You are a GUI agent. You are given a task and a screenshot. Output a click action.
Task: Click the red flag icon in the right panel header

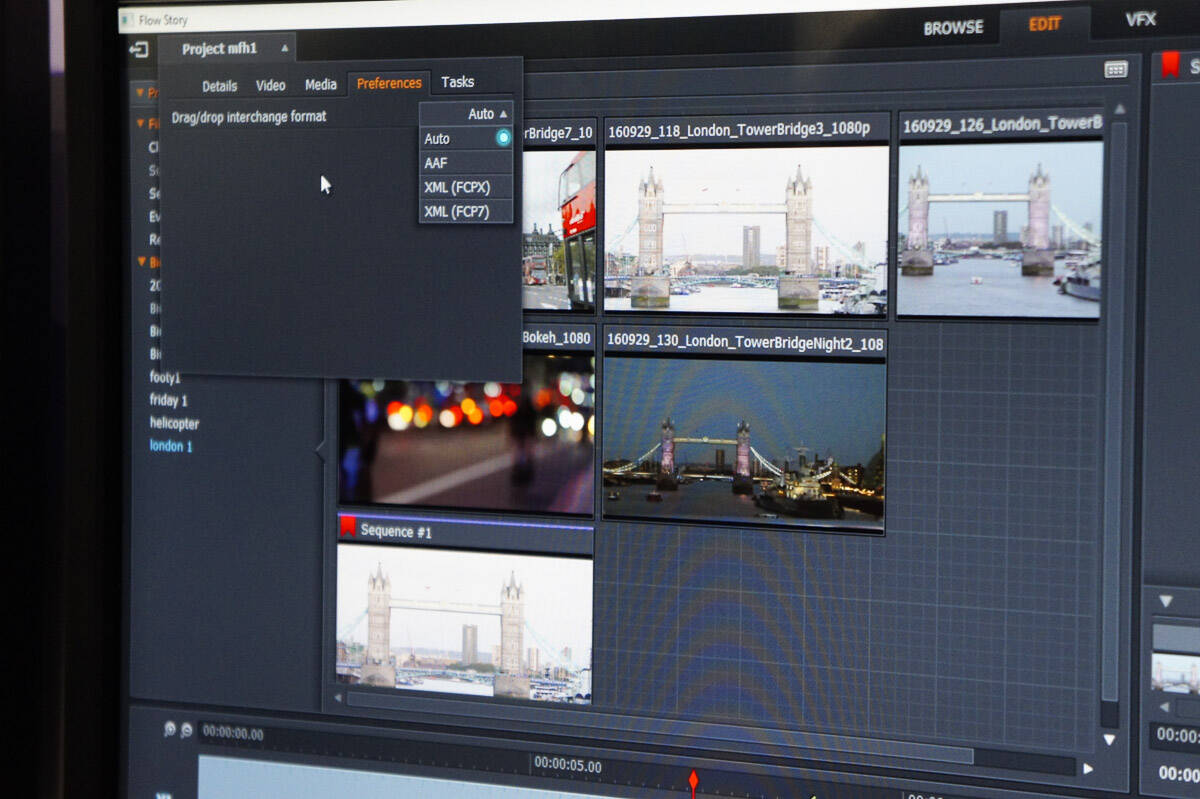[1170, 66]
